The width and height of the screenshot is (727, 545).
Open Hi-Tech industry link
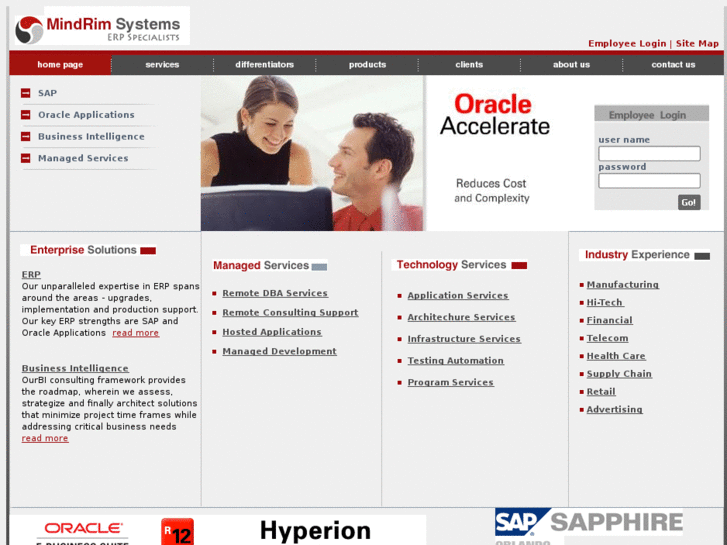click(x=605, y=302)
